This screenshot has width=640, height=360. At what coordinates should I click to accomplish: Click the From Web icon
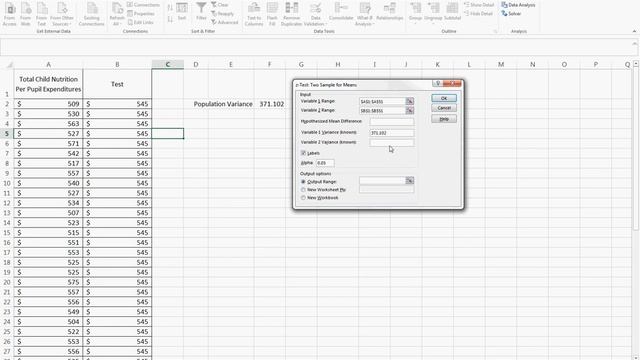(x=25, y=14)
